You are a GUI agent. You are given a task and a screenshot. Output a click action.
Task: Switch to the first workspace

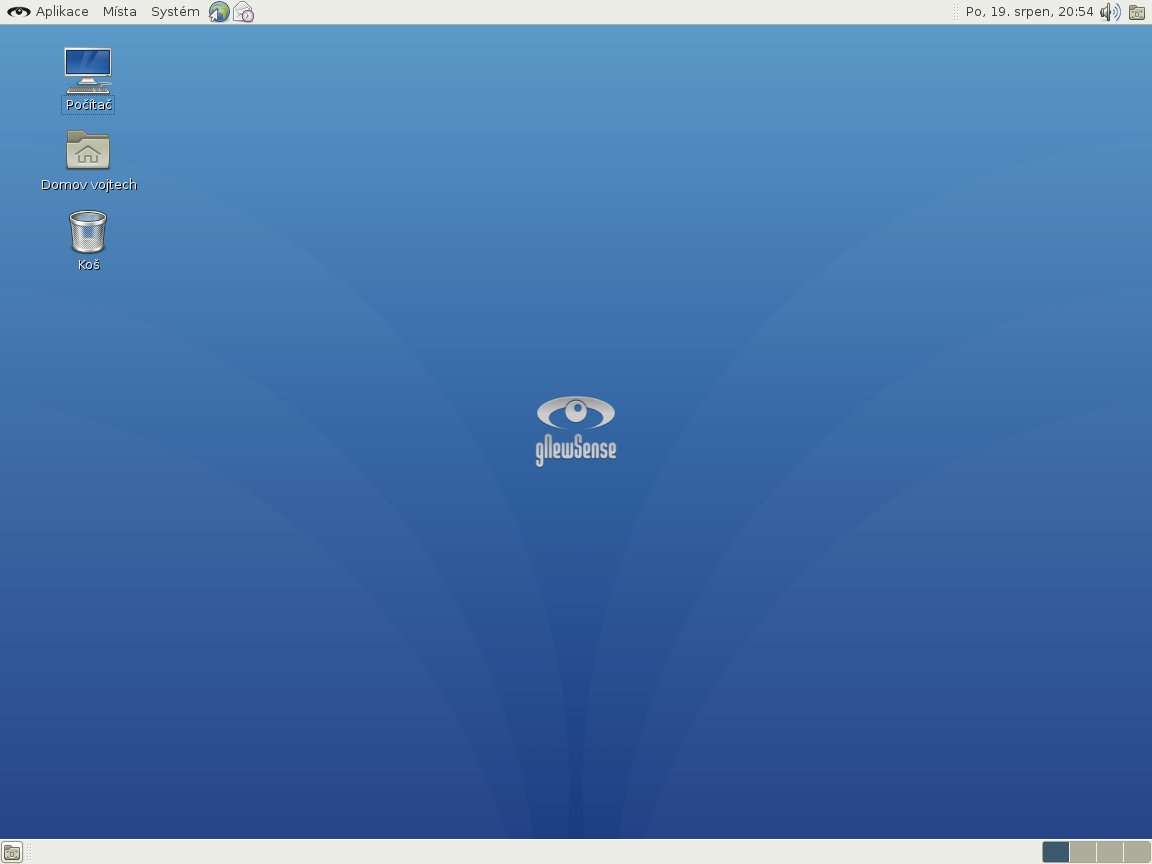[x=1055, y=852]
